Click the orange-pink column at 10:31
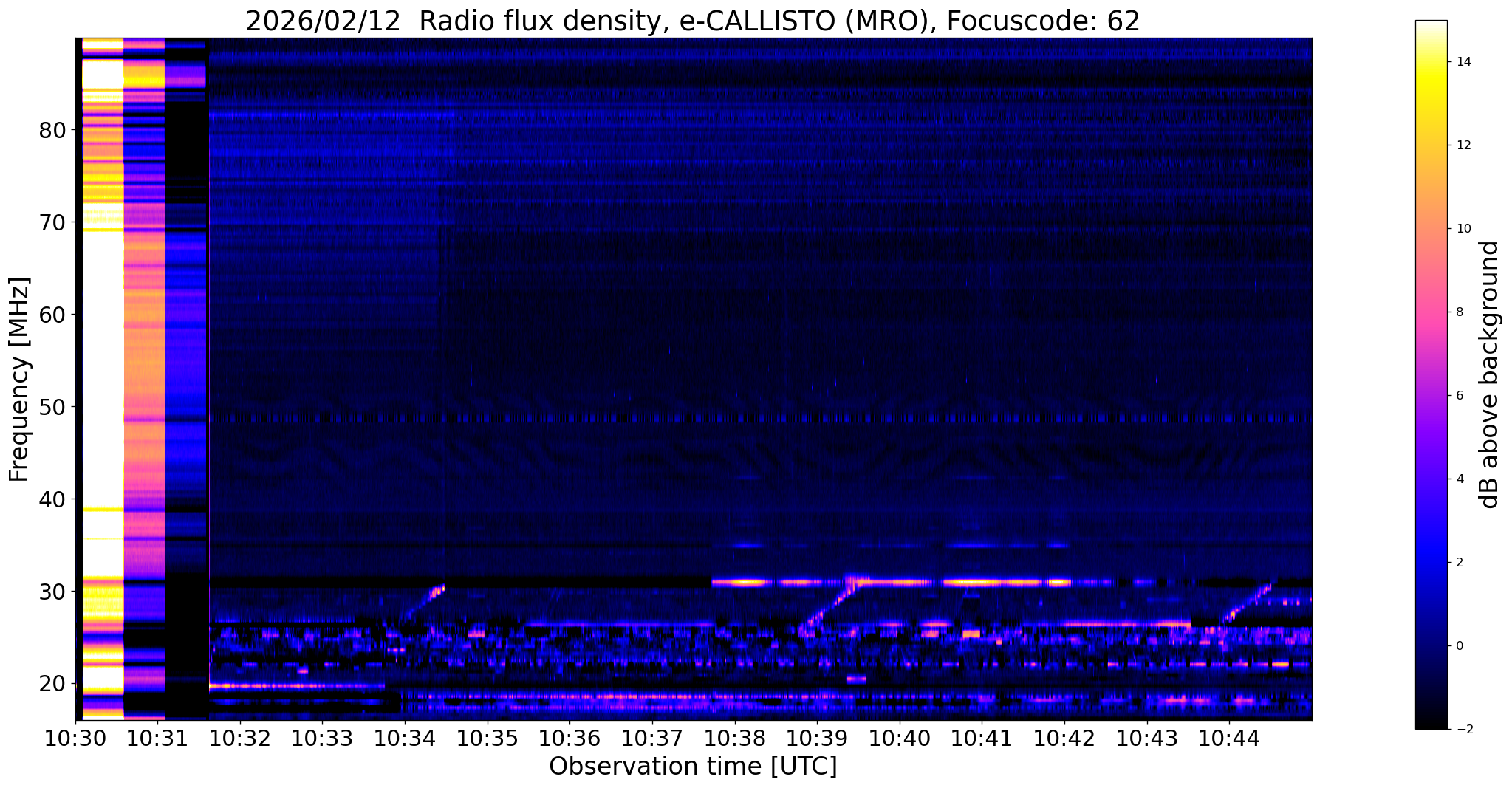The width and height of the screenshot is (1512, 788). coord(144,378)
